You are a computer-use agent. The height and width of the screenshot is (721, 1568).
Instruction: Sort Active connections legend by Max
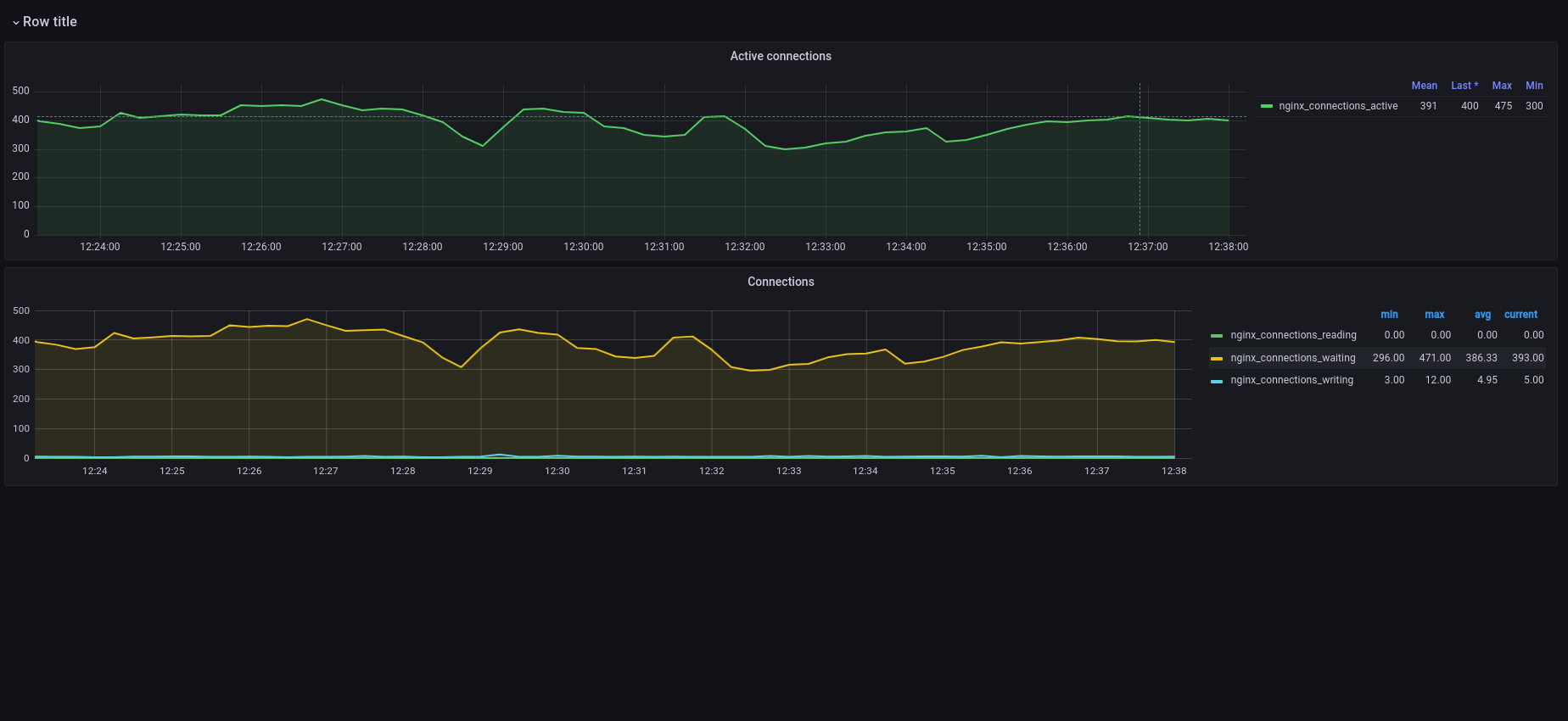(x=1502, y=86)
